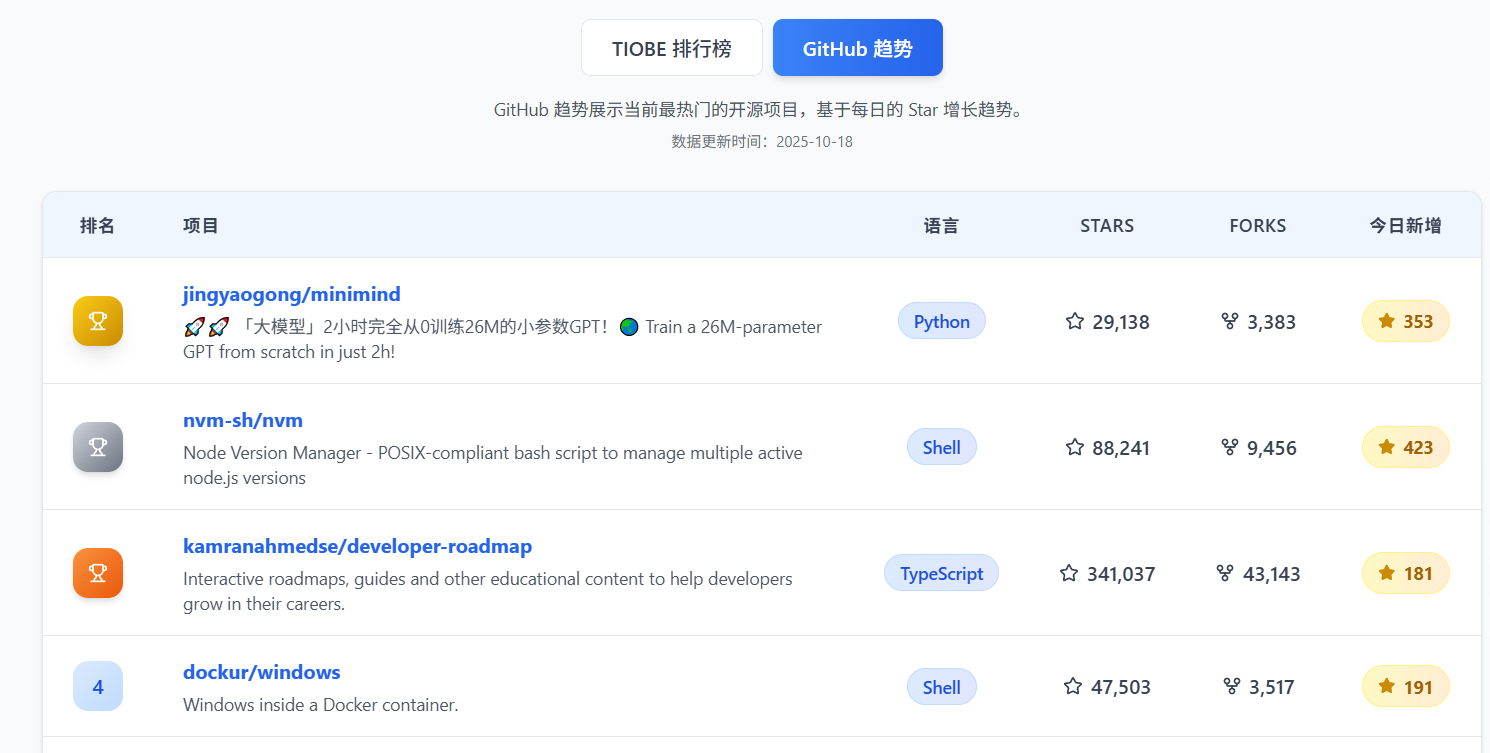Viewport: 1490px width, 753px height.
Task: Click the Python language tag
Action: pyautogui.click(x=942, y=321)
